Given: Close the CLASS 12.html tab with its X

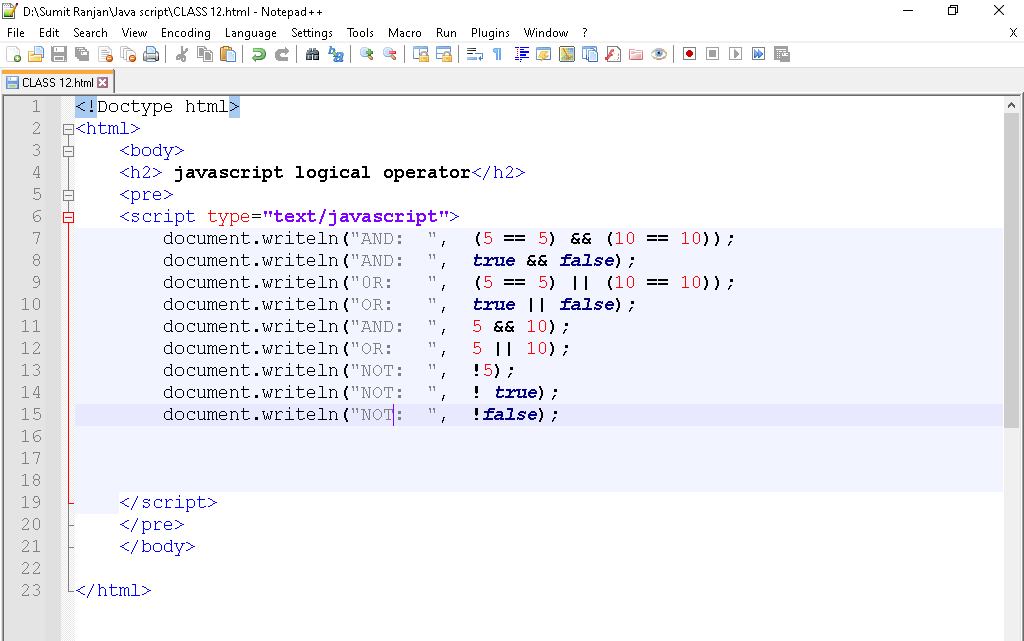Looking at the screenshot, I should click(x=102, y=83).
